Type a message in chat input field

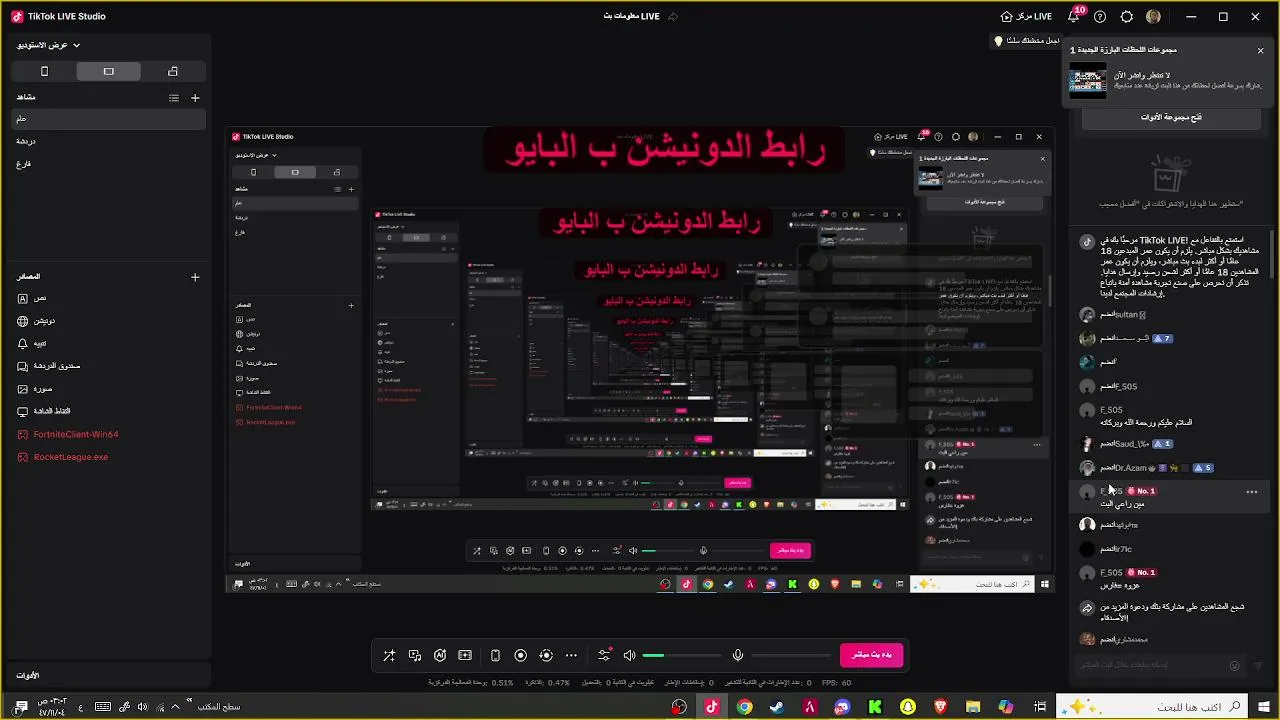[x=1160, y=665]
